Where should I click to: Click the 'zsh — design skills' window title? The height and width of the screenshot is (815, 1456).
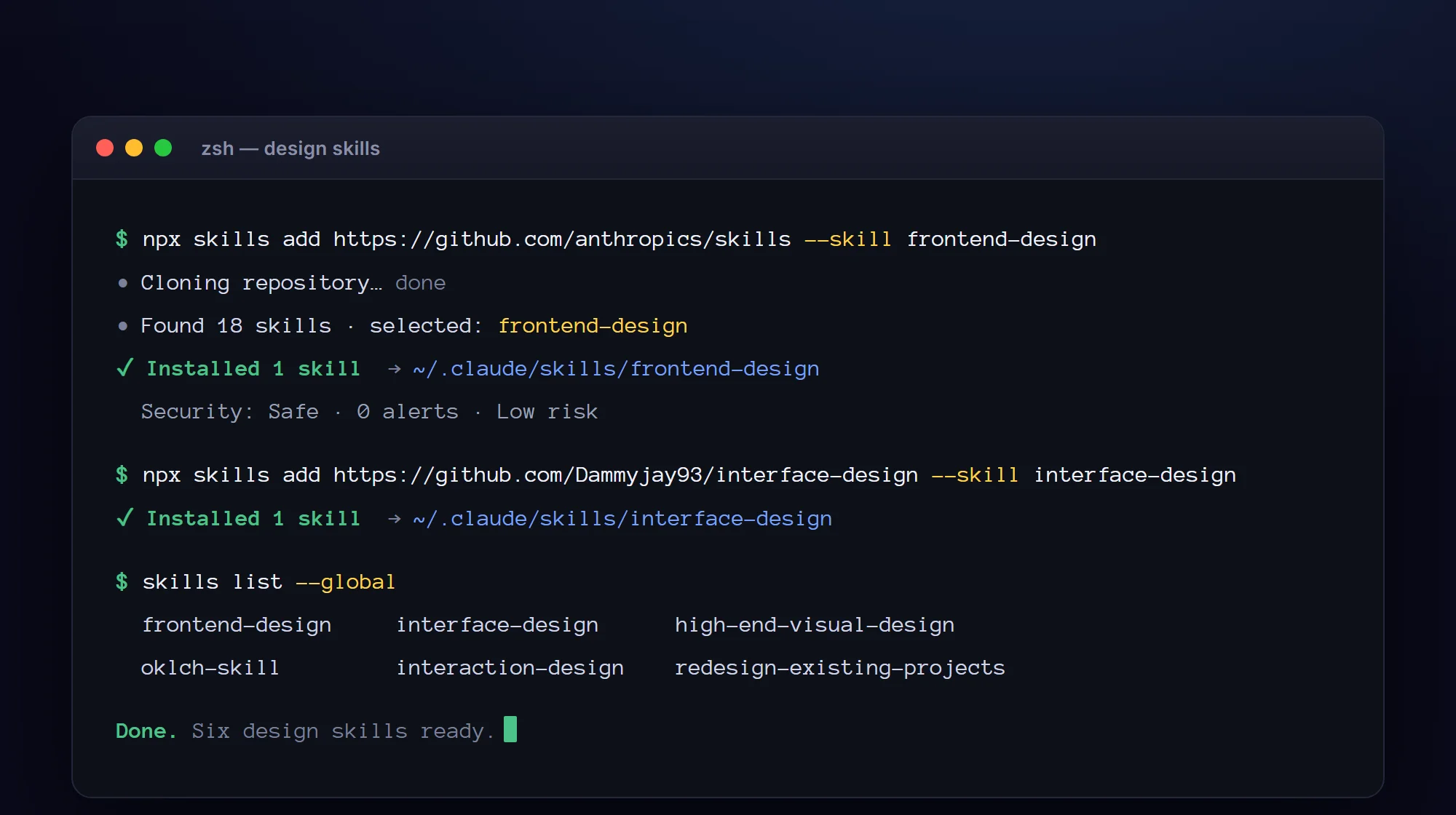coord(290,148)
